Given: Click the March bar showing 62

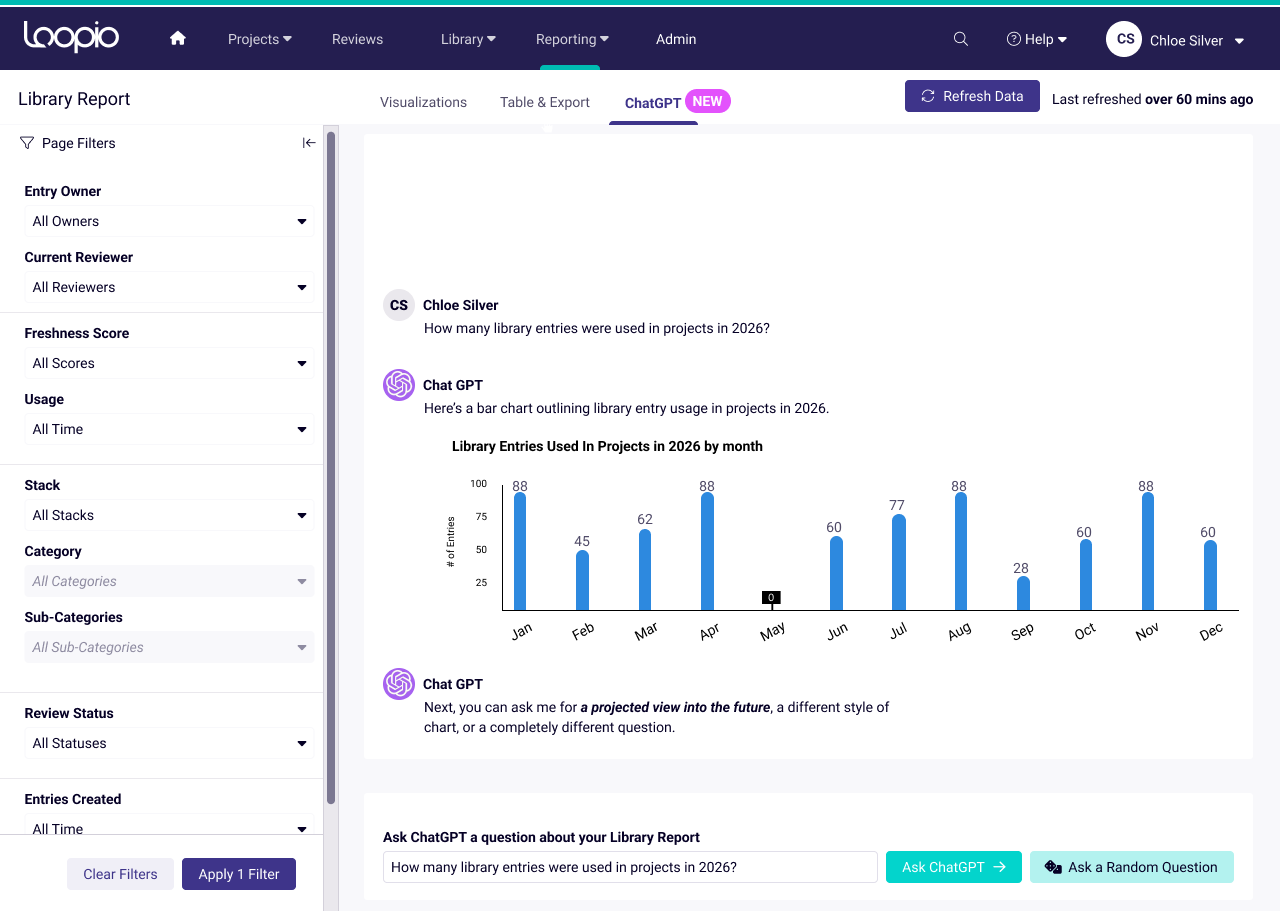Looking at the screenshot, I should [645, 570].
